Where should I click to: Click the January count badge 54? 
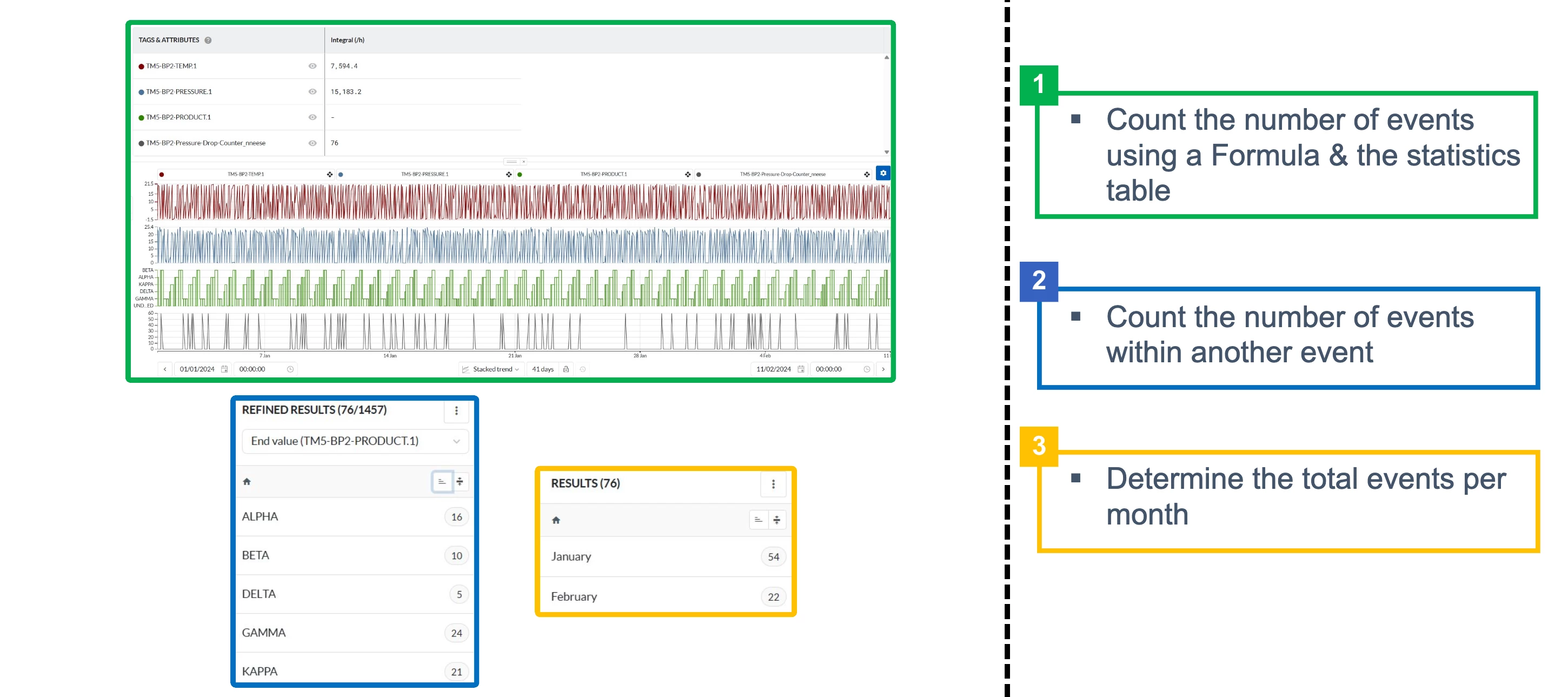click(774, 557)
